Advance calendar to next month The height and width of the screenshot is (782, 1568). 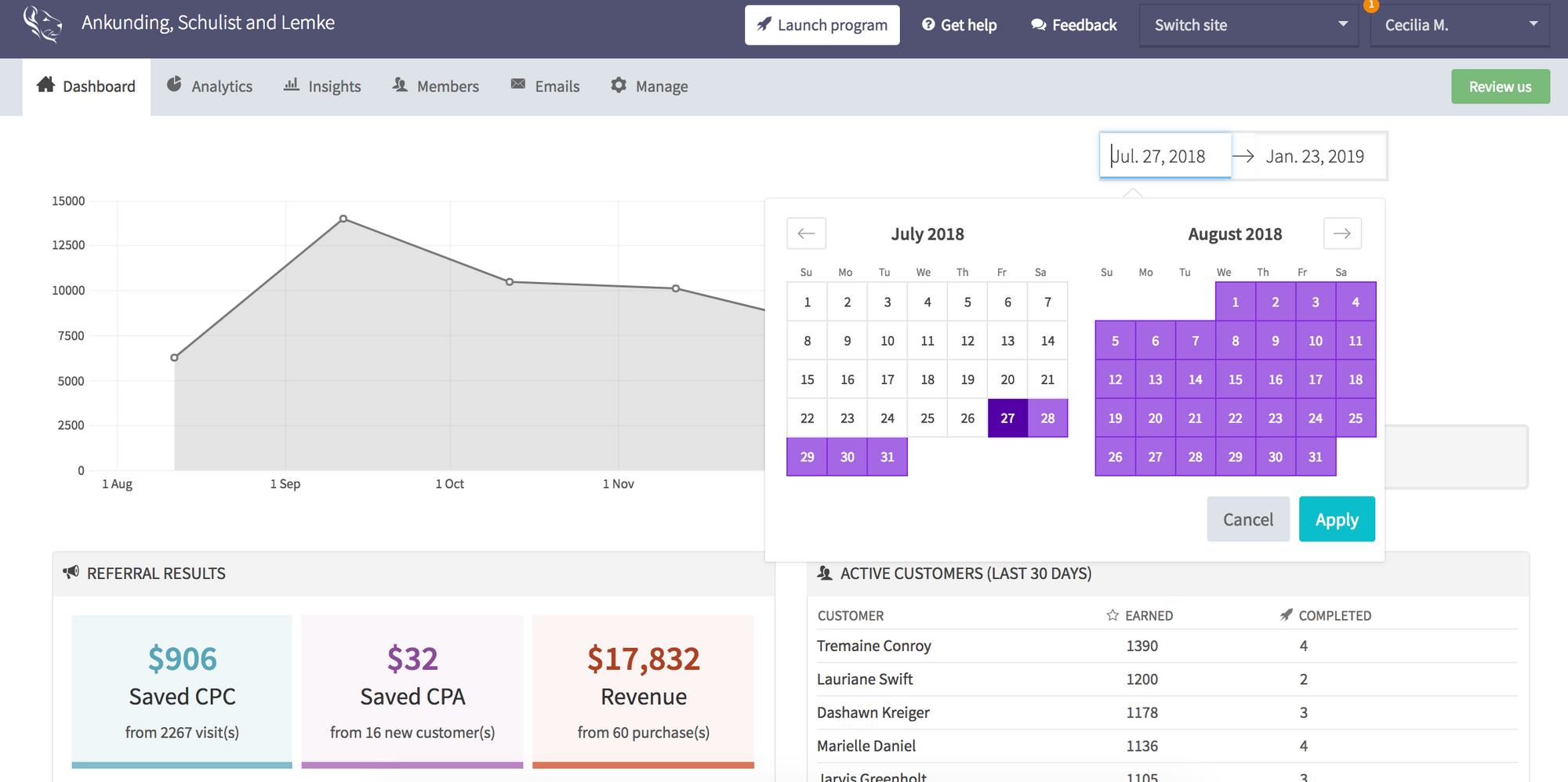tap(1342, 234)
